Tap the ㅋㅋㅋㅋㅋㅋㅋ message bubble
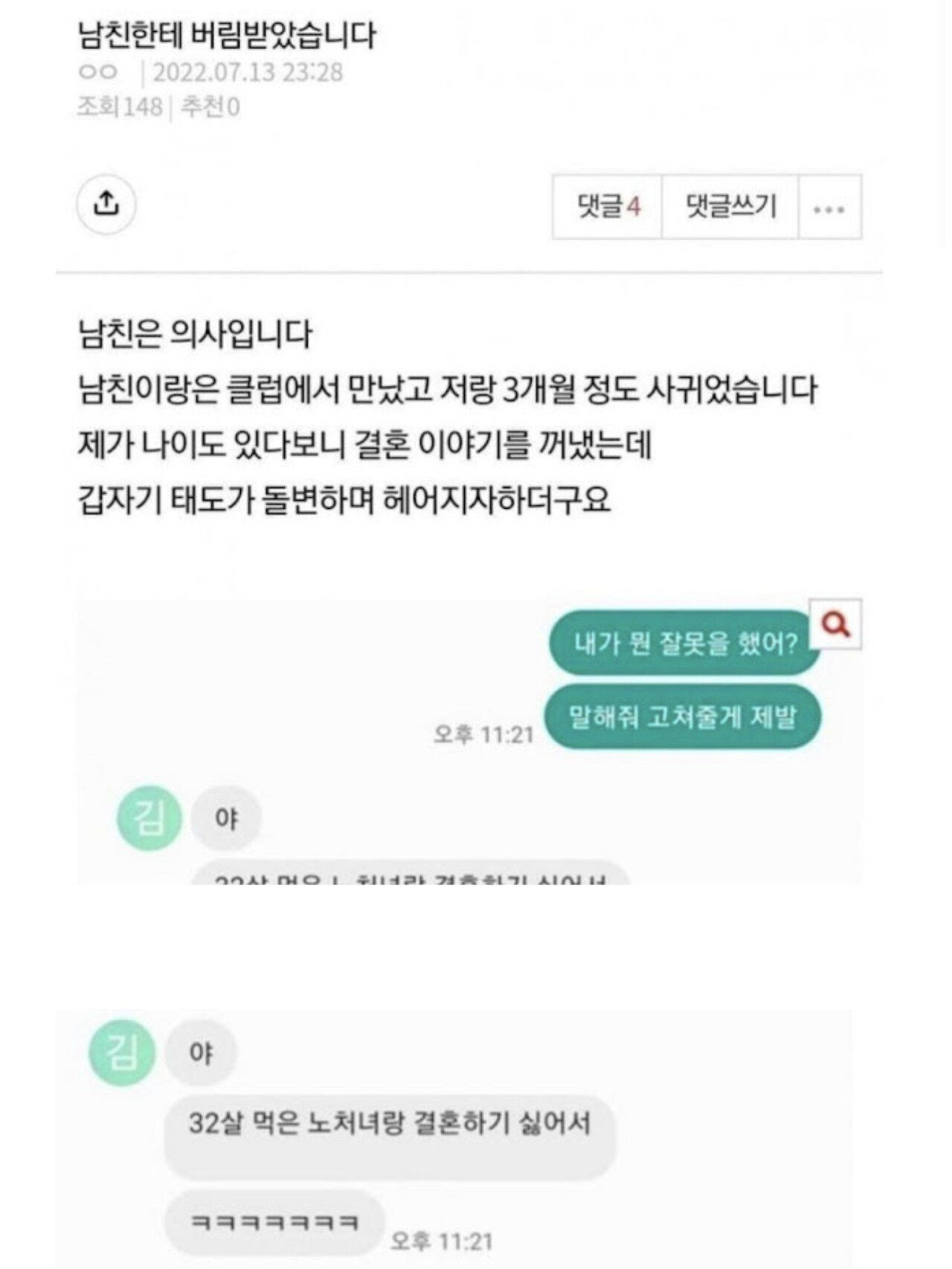 click(274, 1223)
